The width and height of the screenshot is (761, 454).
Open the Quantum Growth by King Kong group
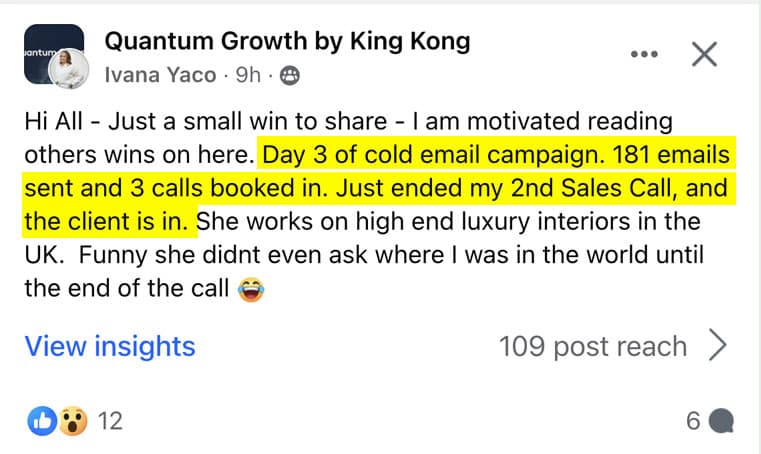287,42
